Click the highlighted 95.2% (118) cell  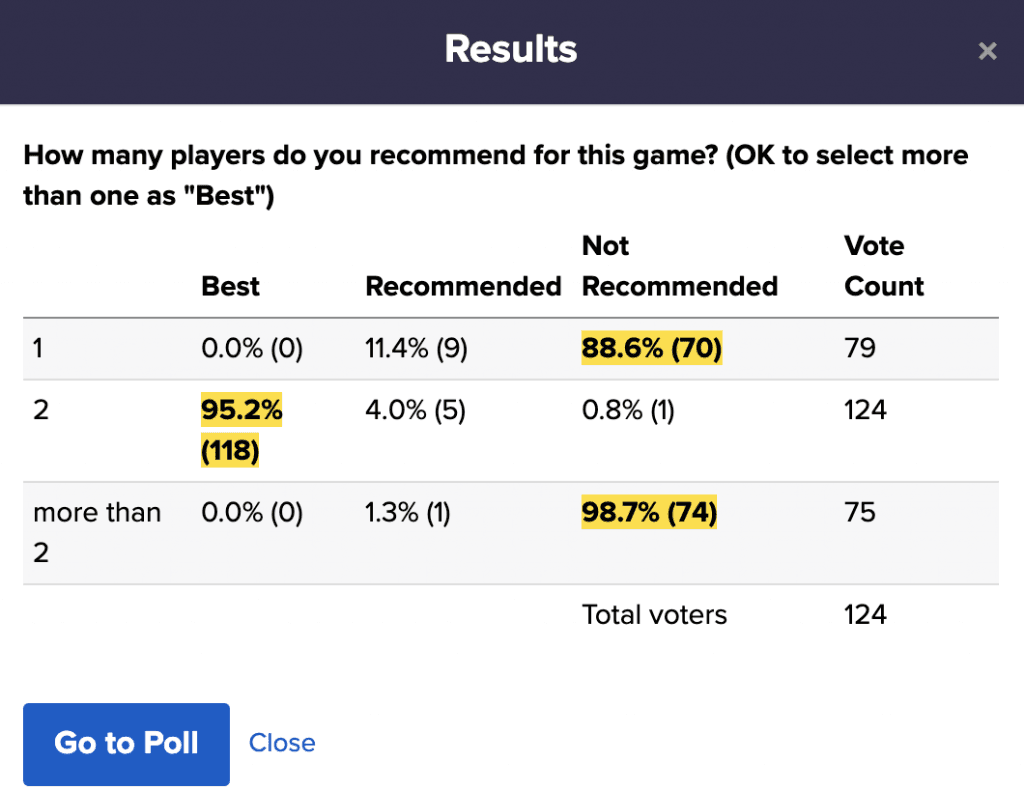coord(241,431)
